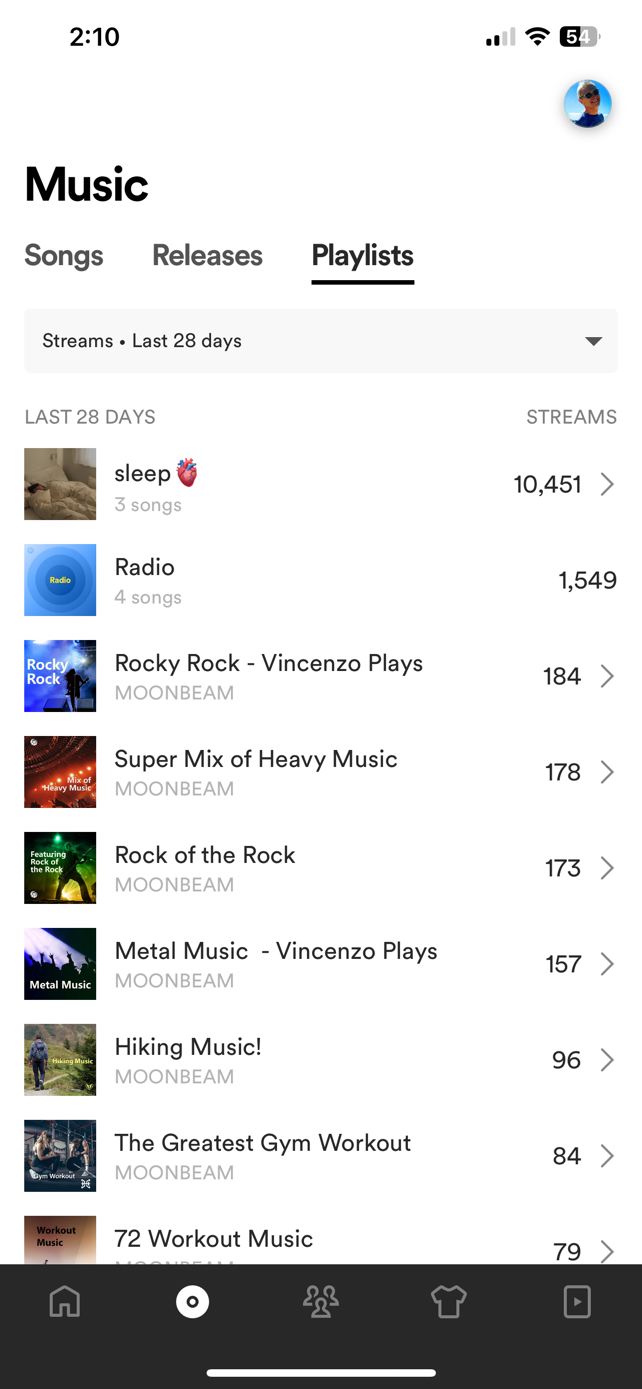Open Rock of the Rock playlist
This screenshot has width=642, height=1389.
coord(205,856)
